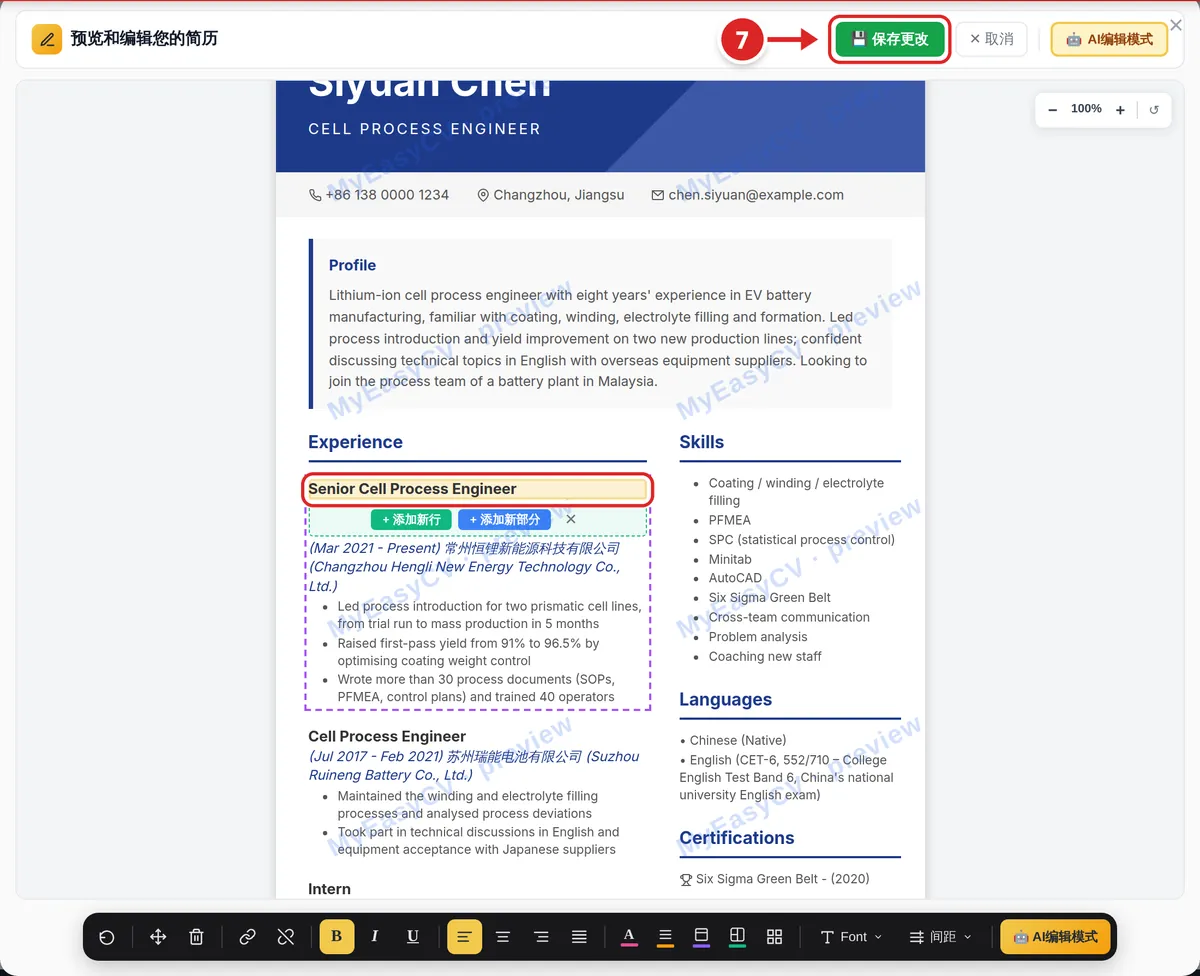Click the Raised first-pass yield bullet

pos(468,652)
